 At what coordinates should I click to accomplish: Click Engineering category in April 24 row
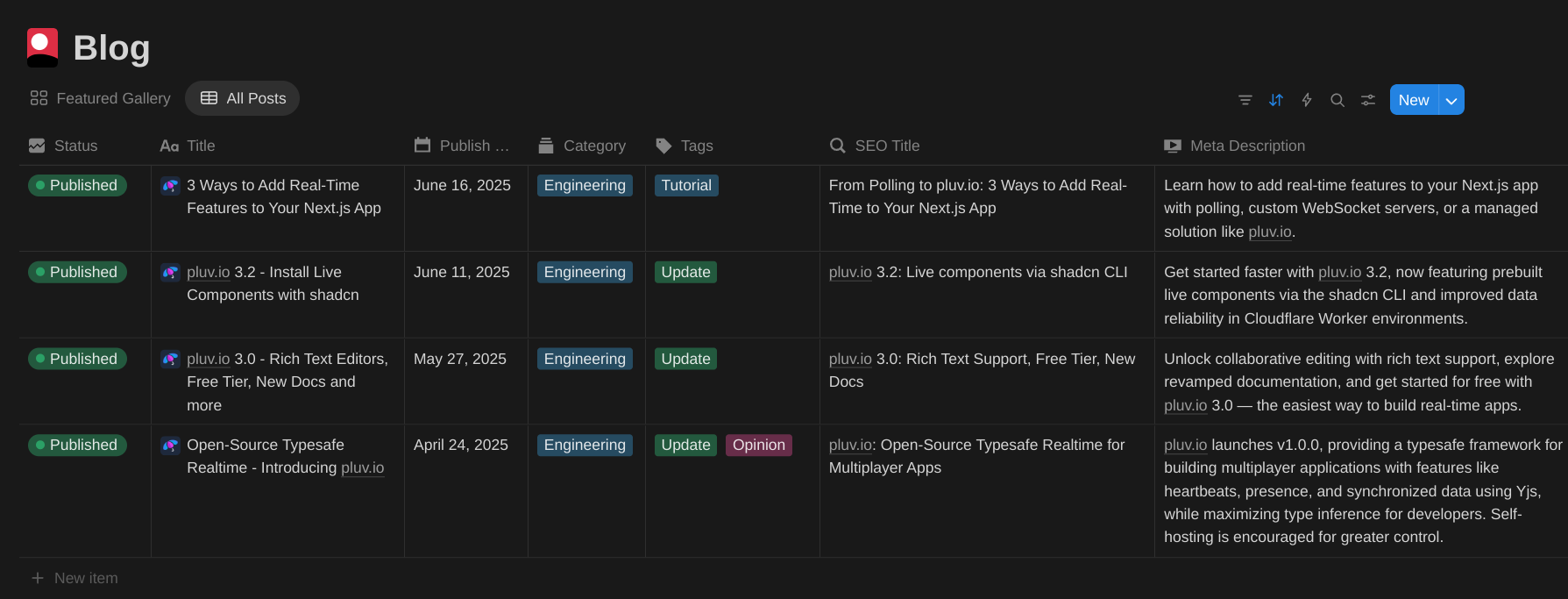pyautogui.click(x=585, y=445)
